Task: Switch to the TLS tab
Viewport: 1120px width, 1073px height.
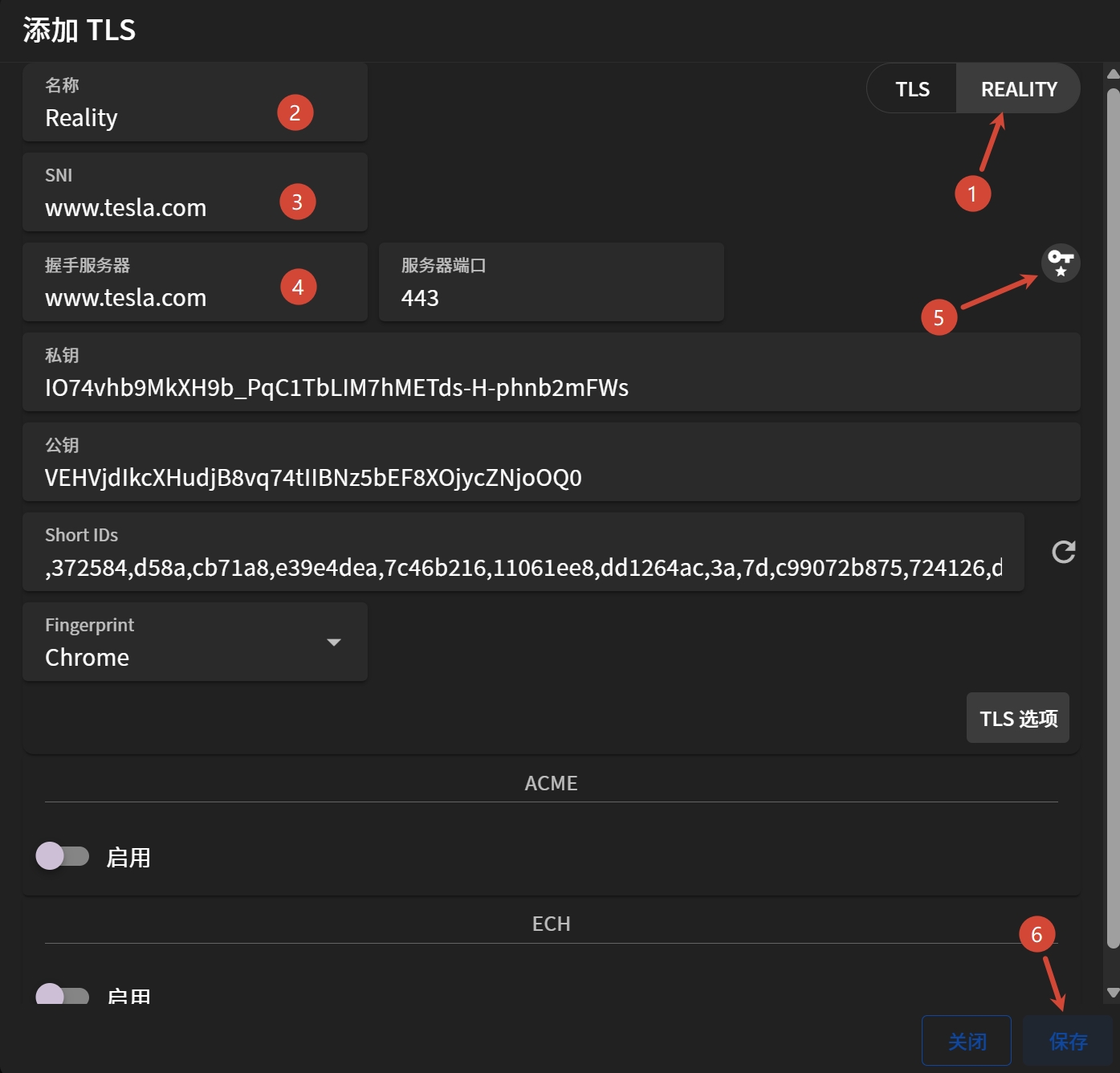Action: [x=912, y=89]
